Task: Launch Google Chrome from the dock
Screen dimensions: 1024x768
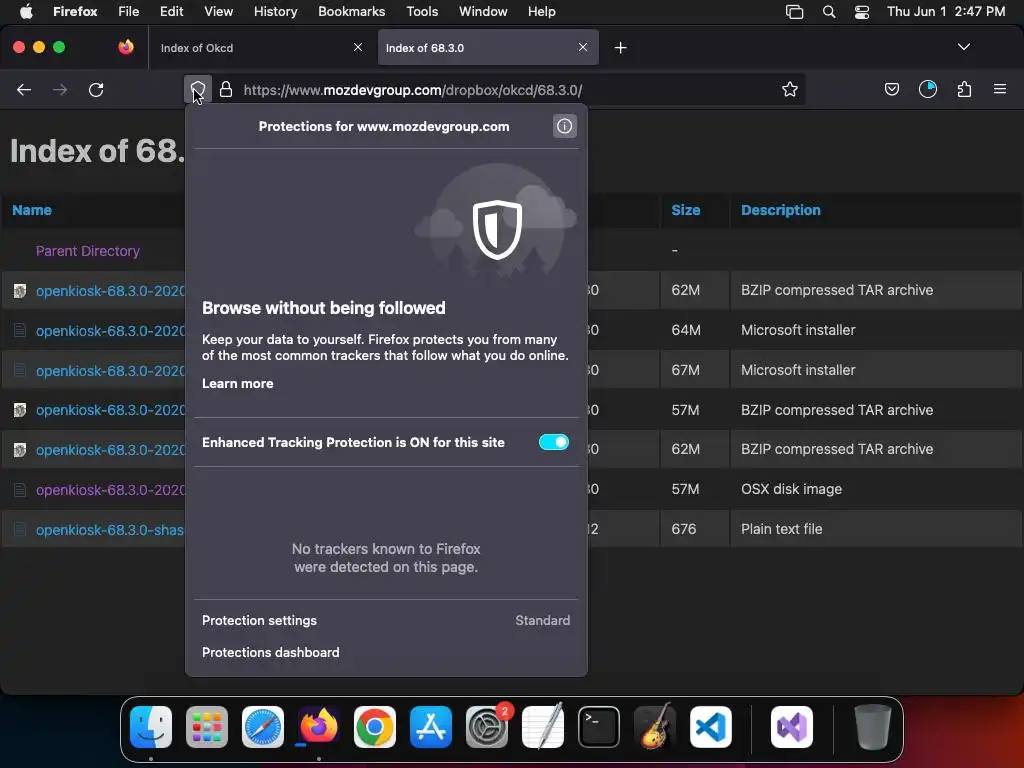Action: 374,727
